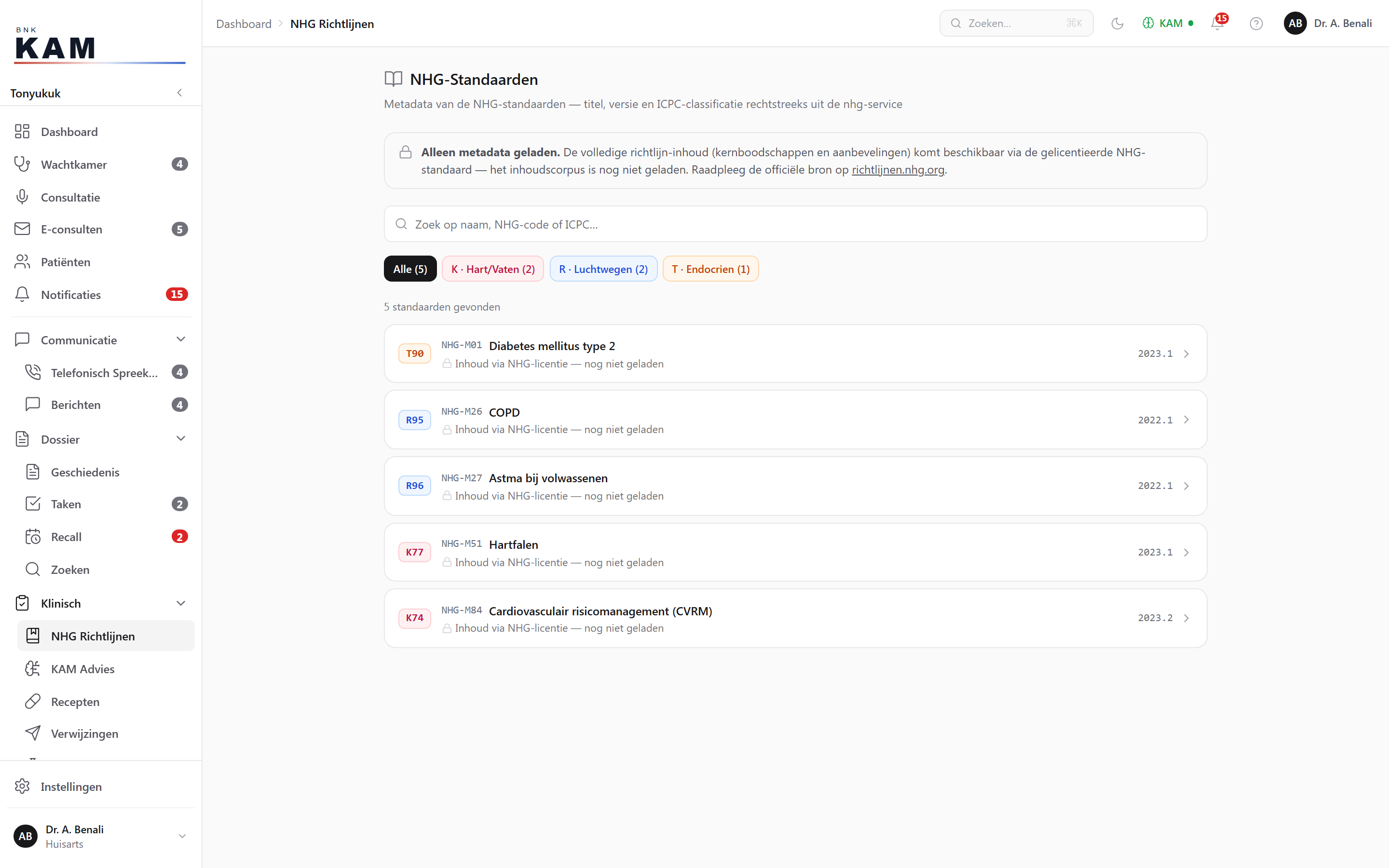This screenshot has height=868, width=1389.
Task: Open the richtlijnen.nhg.org link
Action: (x=898, y=170)
